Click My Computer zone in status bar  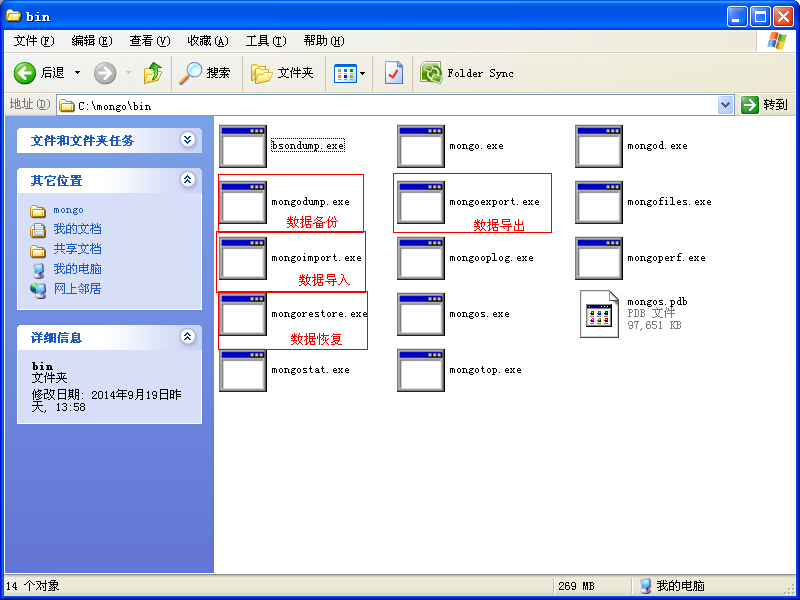[x=672, y=586]
